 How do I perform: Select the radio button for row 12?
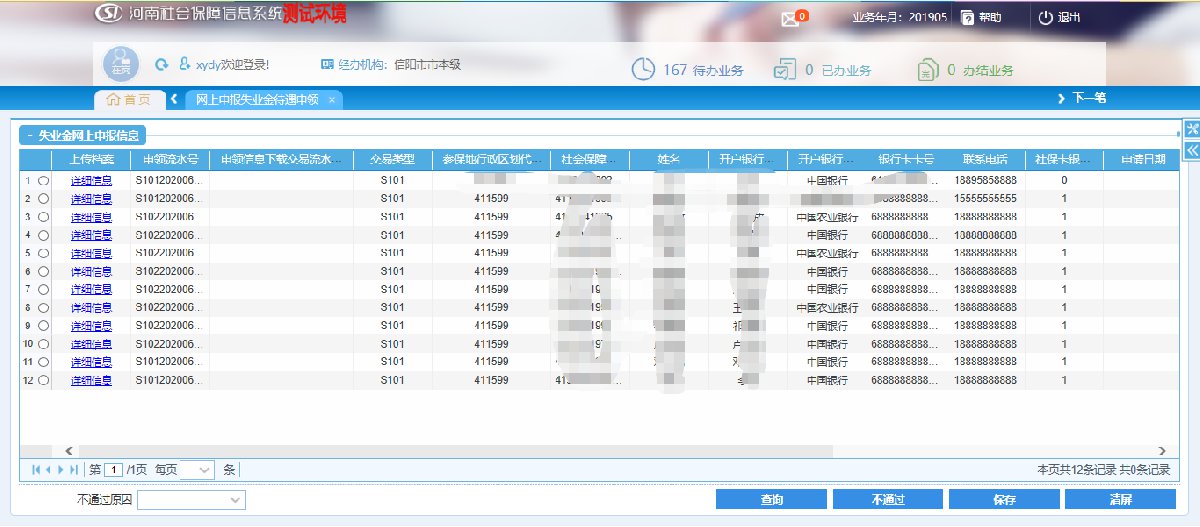43,381
